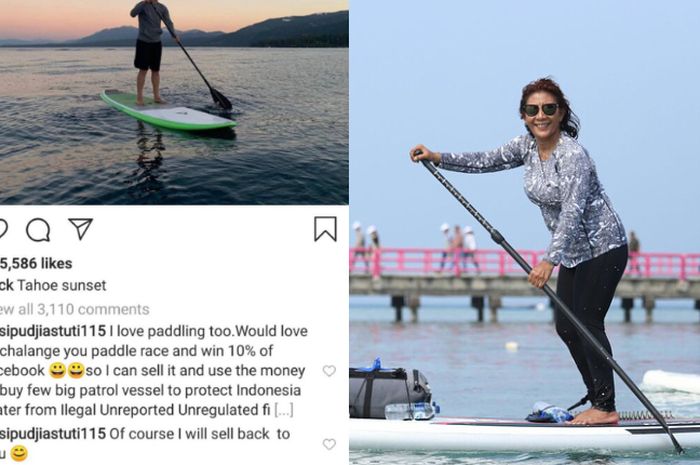
Task: Click the gray duffel bag on the white board
Action: (x=389, y=391)
